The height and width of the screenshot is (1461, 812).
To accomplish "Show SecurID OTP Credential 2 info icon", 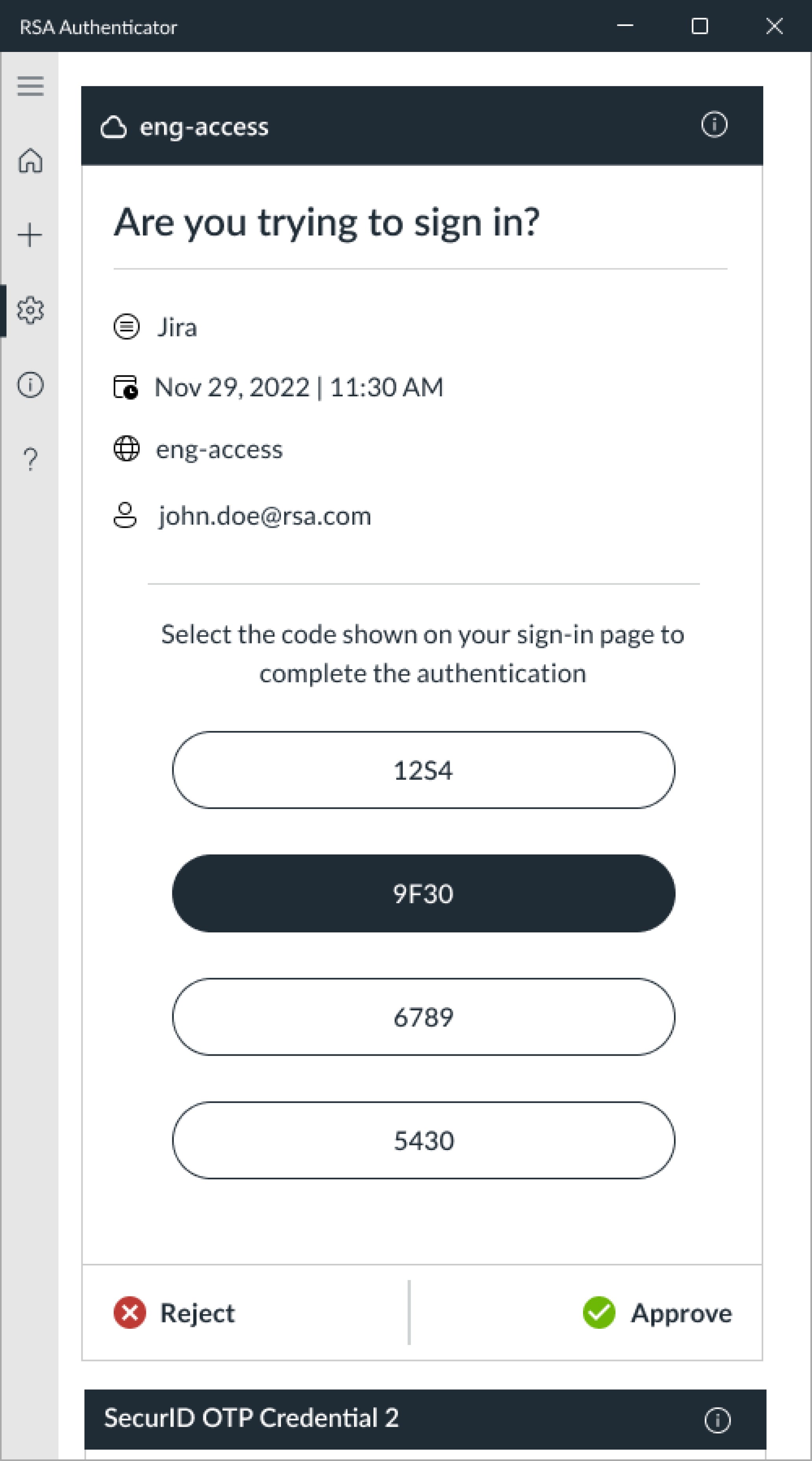I will [717, 1420].
